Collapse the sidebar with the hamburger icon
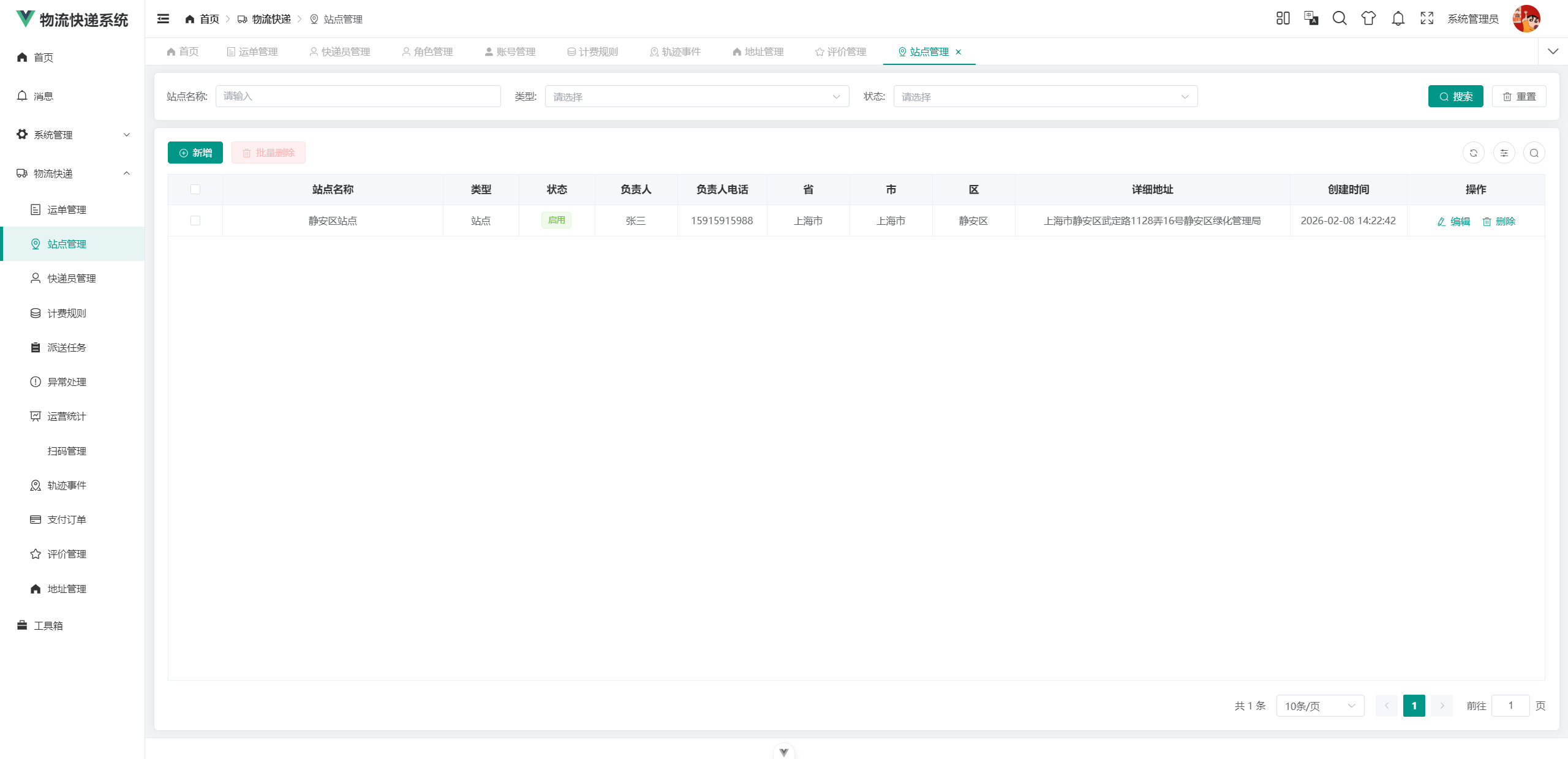 pos(163,19)
